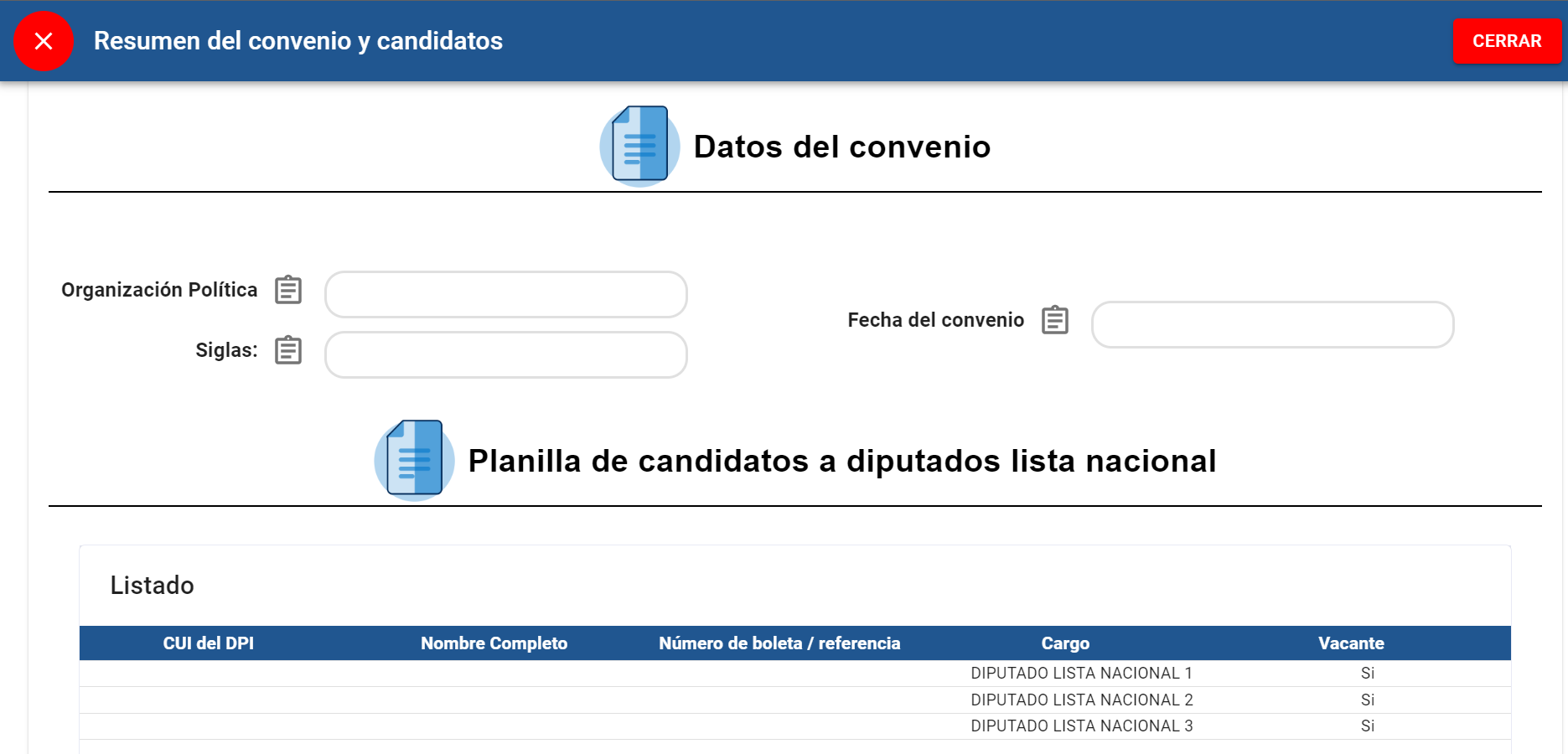Image resolution: width=1568 pixels, height=754 pixels.
Task: Select the DIPUTADO LISTA NACIONAL 1 row
Action: (x=1080, y=674)
